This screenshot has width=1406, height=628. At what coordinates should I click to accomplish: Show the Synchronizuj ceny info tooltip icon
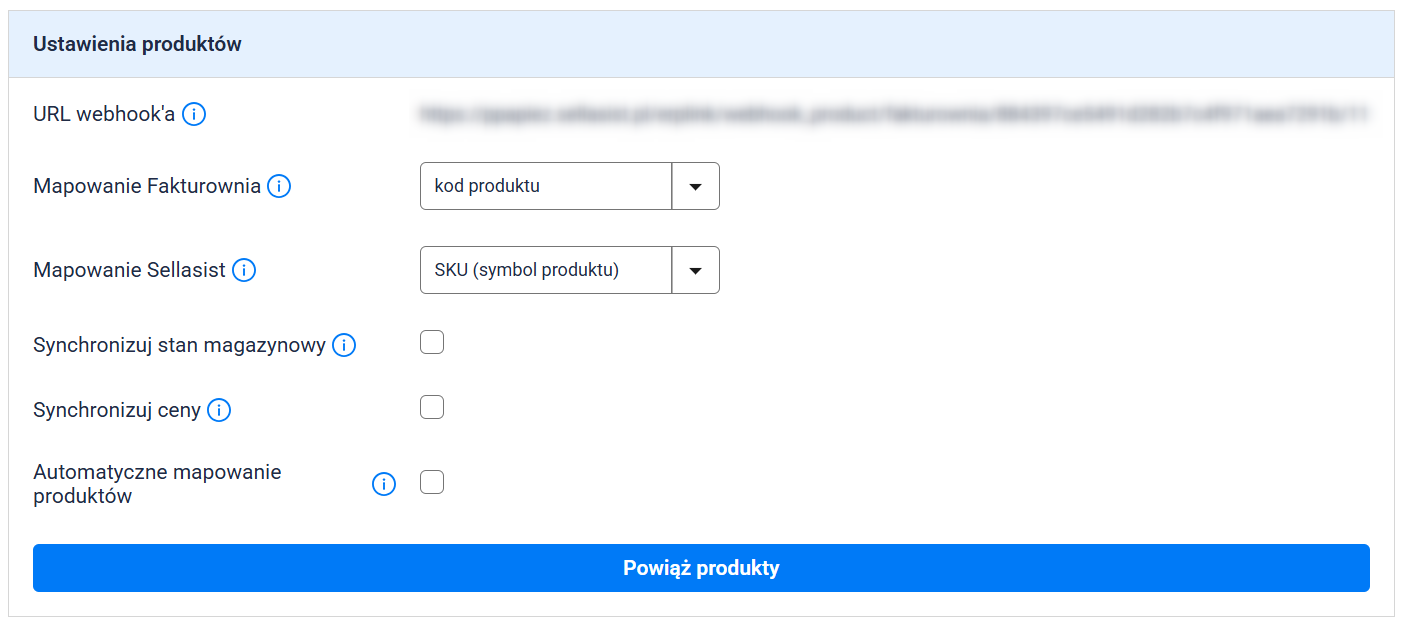pyautogui.click(x=219, y=410)
